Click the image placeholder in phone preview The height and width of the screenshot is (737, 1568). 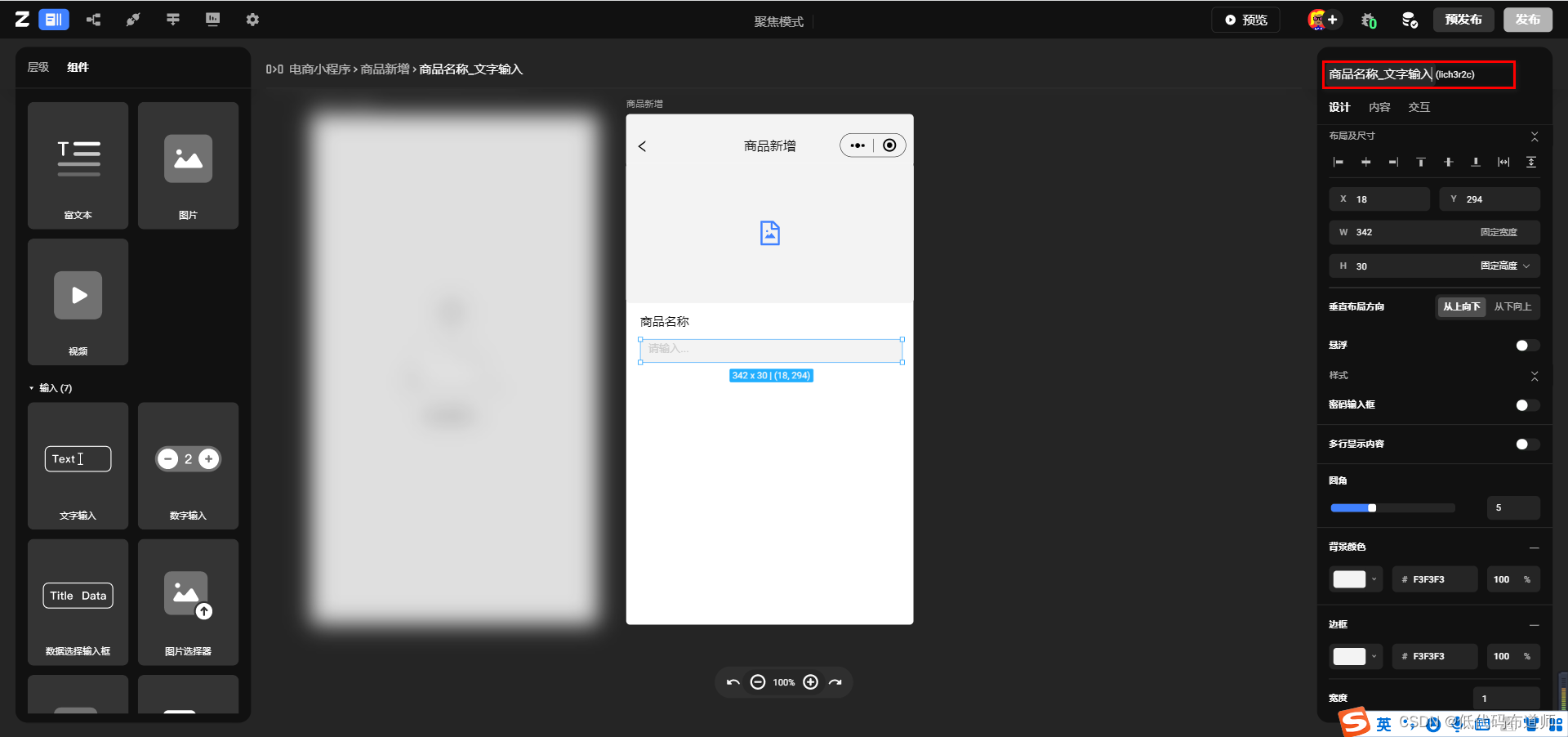[x=769, y=234]
